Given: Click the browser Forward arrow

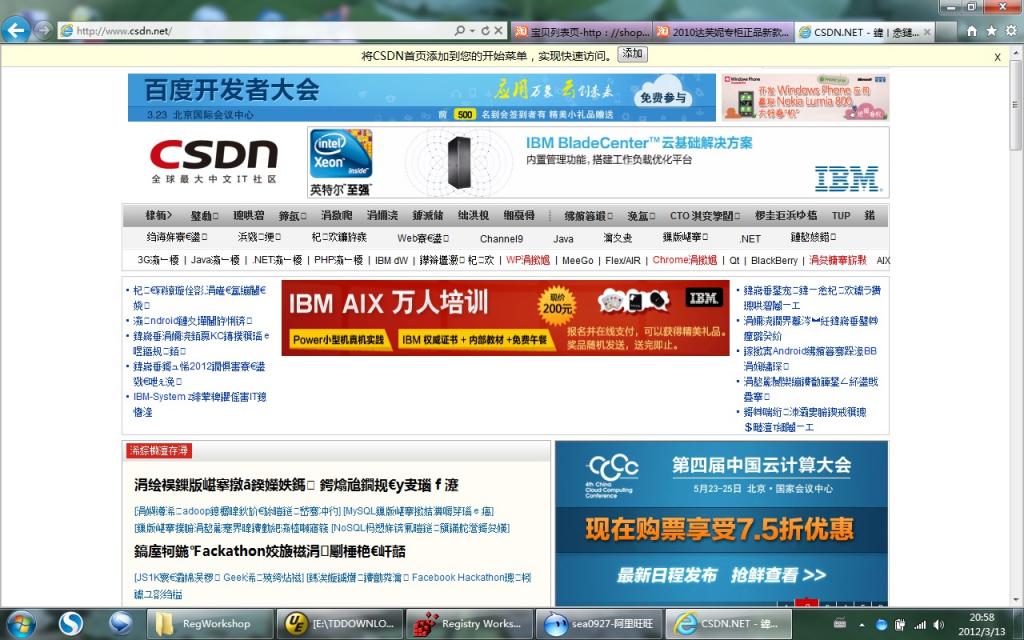Looking at the screenshot, I should (x=43, y=30).
